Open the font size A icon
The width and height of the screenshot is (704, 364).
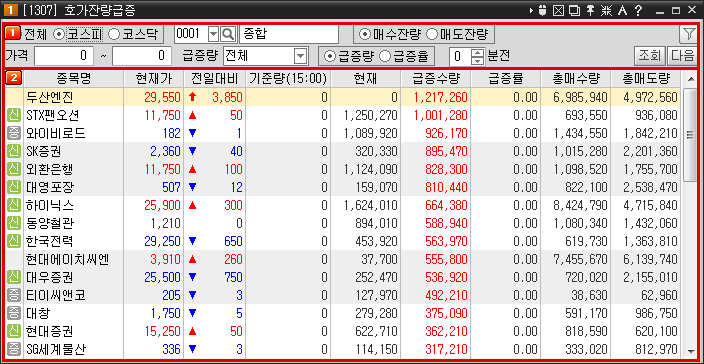pyautogui.click(x=622, y=10)
